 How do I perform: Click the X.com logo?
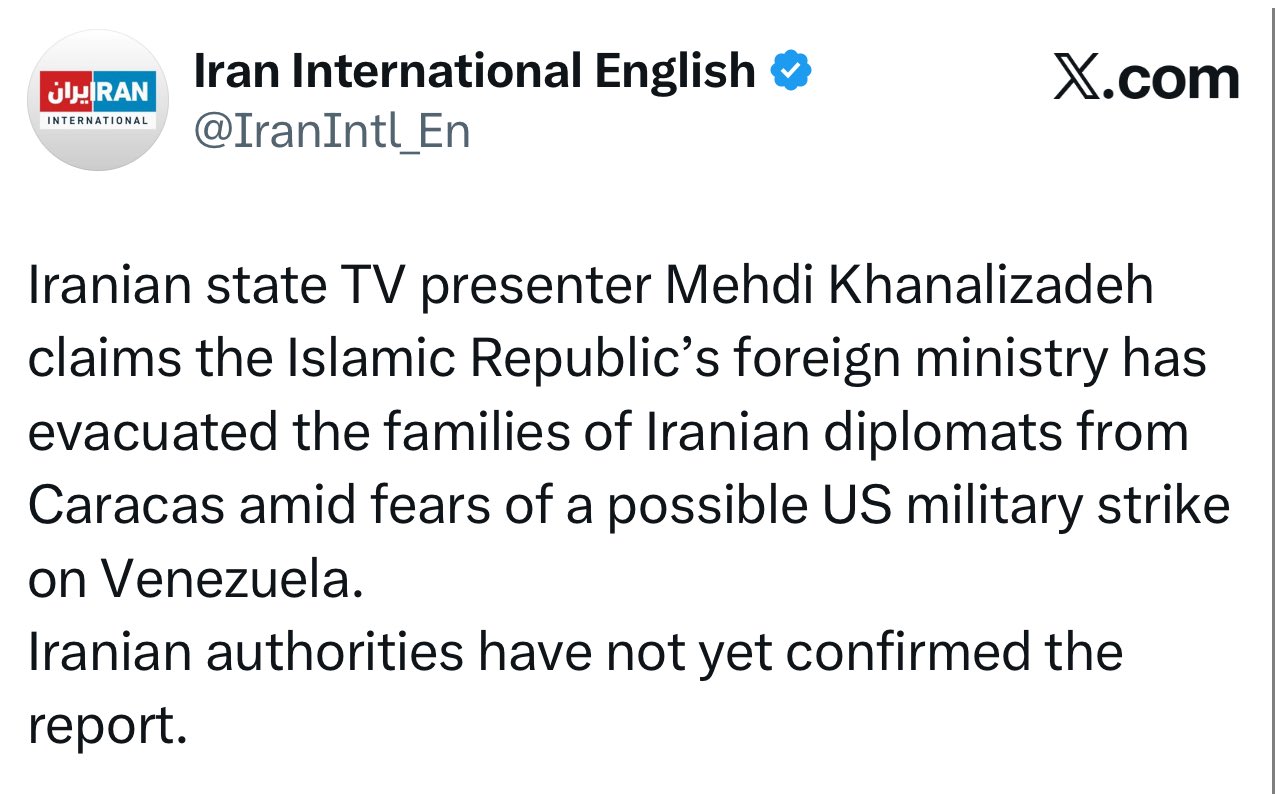1146,79
